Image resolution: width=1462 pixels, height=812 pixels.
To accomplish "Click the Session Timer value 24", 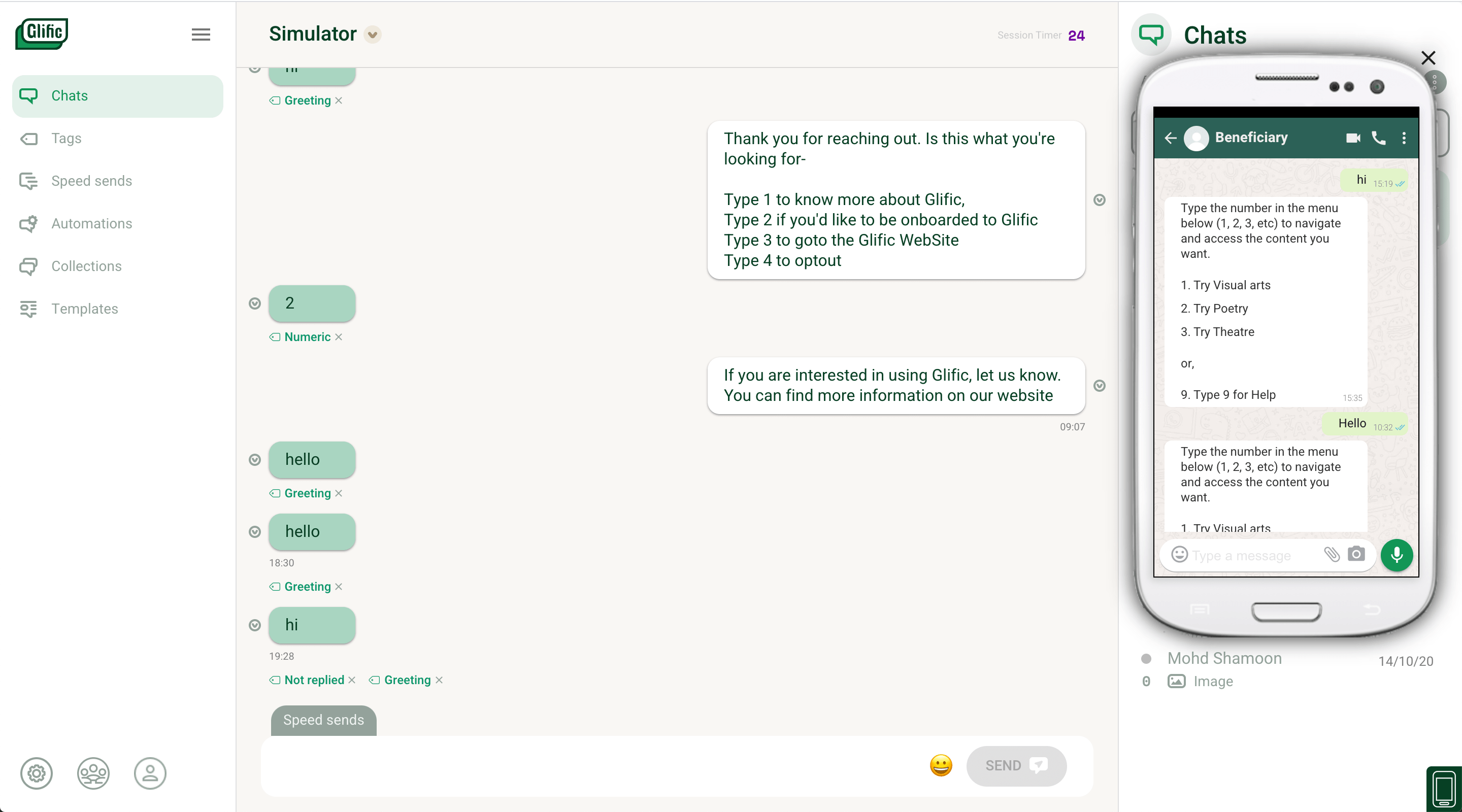I will [1076, 35].
